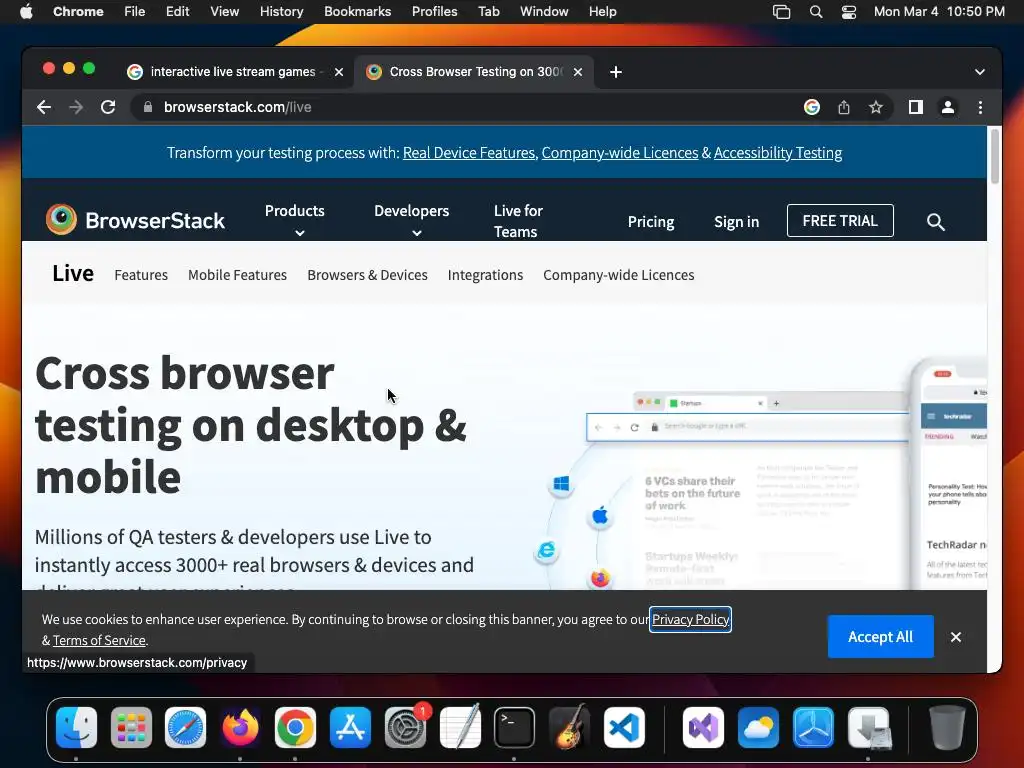Open Browsers & Devices section
The image size is (1024, 768).
tap(368, 275)
